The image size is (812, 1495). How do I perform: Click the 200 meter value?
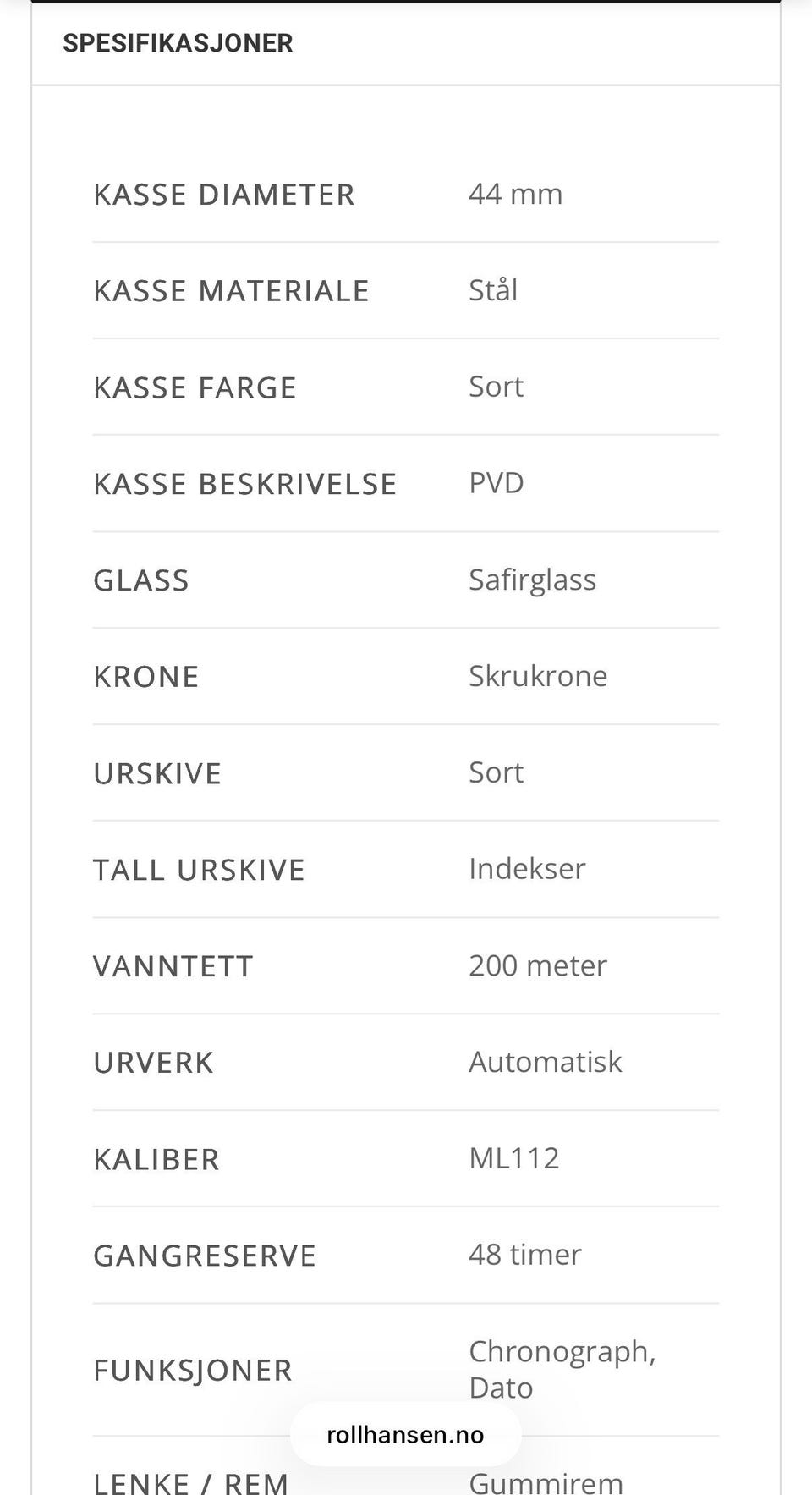click(538, 965)
